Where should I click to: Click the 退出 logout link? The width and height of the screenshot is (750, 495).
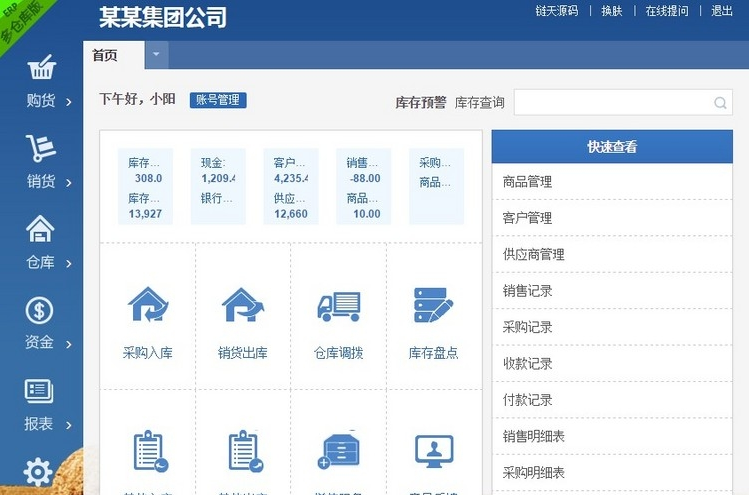[x=721, y=11]
